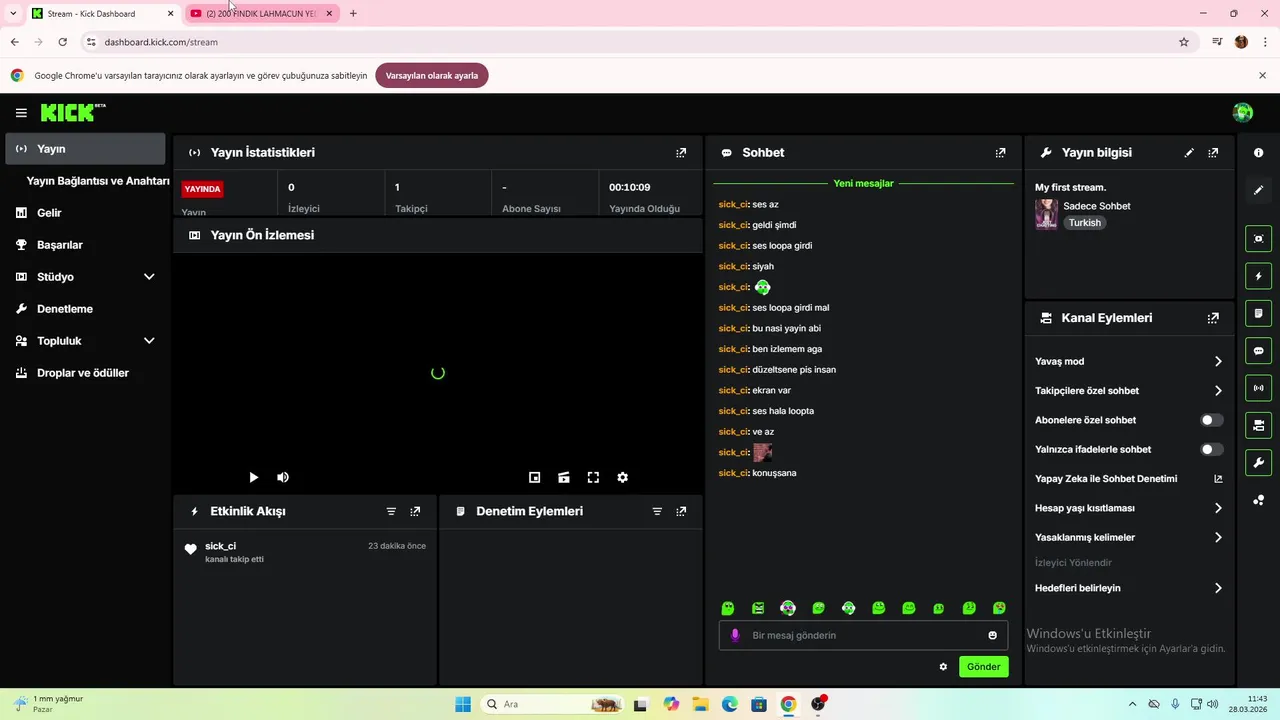Click the Sadece Sohbet category thumbnail
This screenshot has width=1280, height=720.
[x=1046, y=214]
